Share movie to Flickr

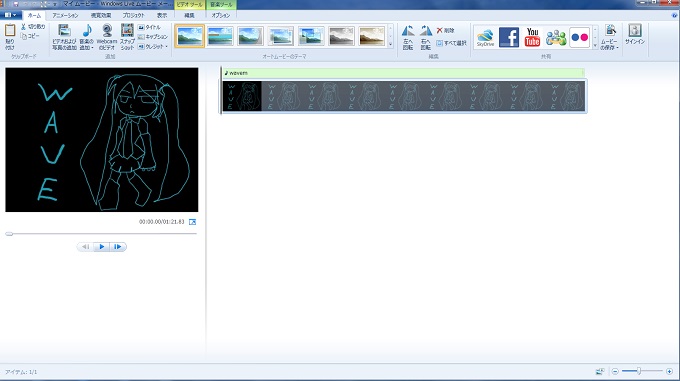coord(579,37)
